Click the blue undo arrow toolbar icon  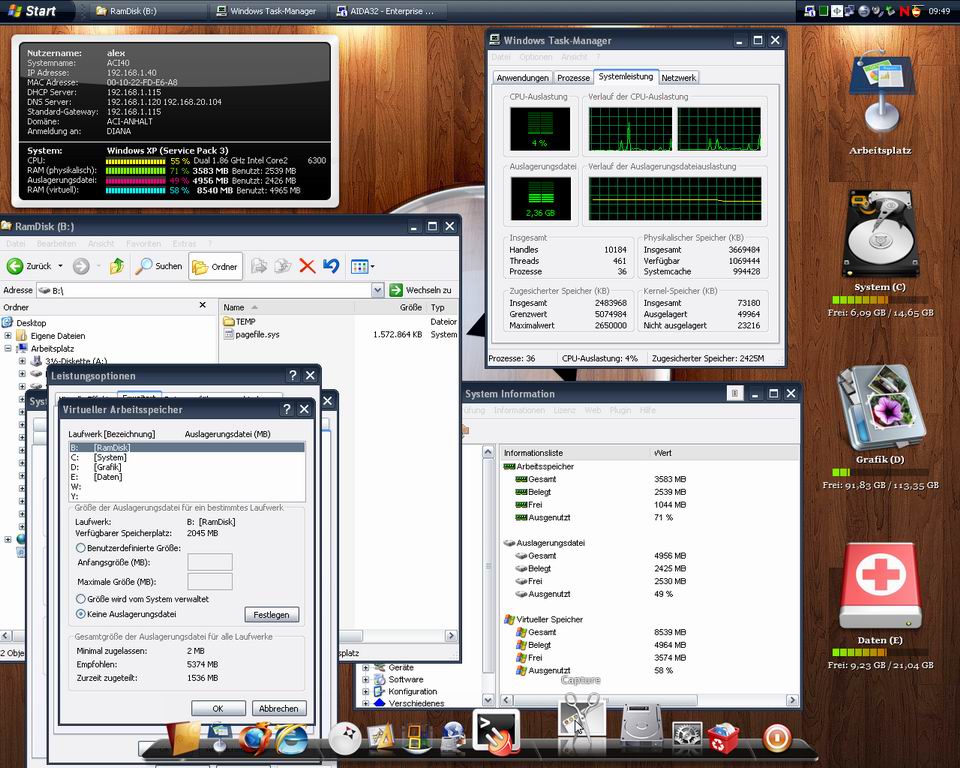(x=331, y=266)
